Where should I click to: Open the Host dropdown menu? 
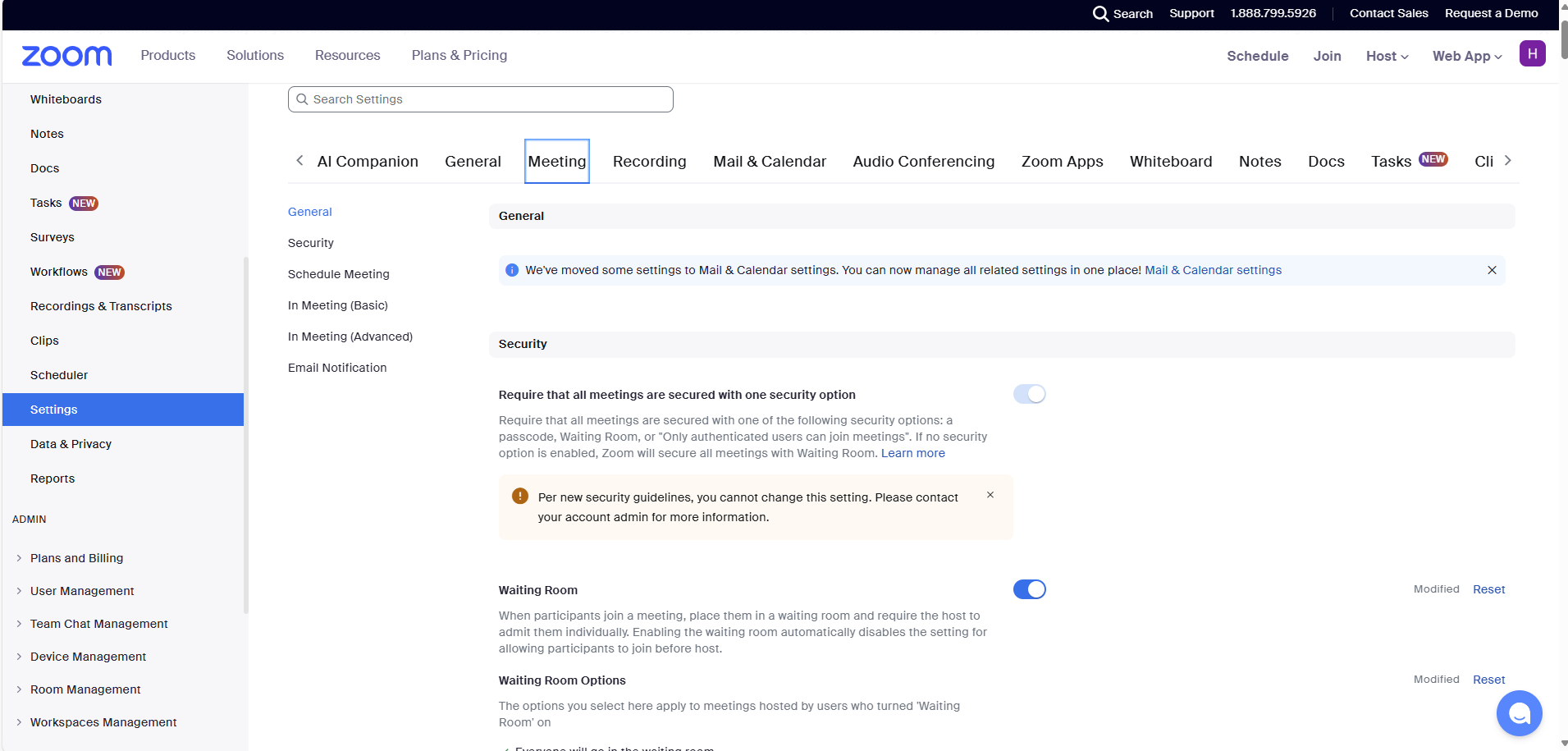pos(1387,56)
